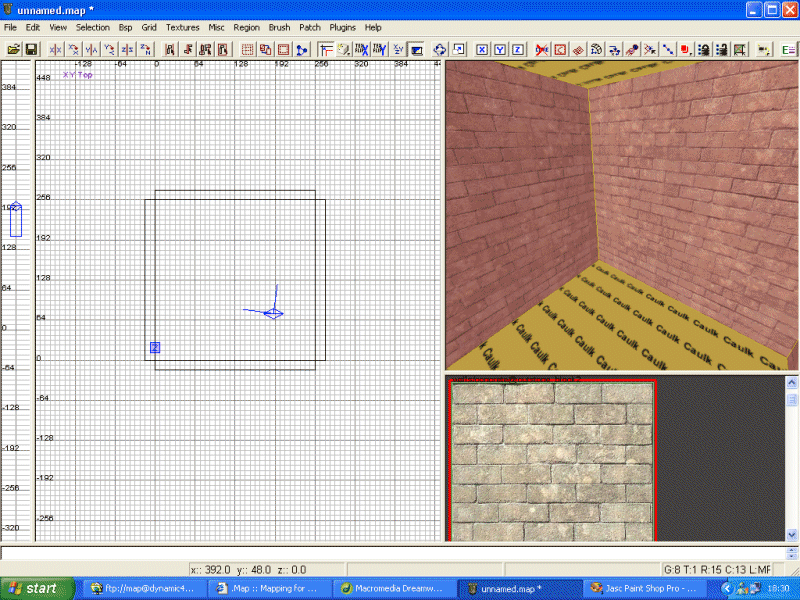Open the File menu

10,28
